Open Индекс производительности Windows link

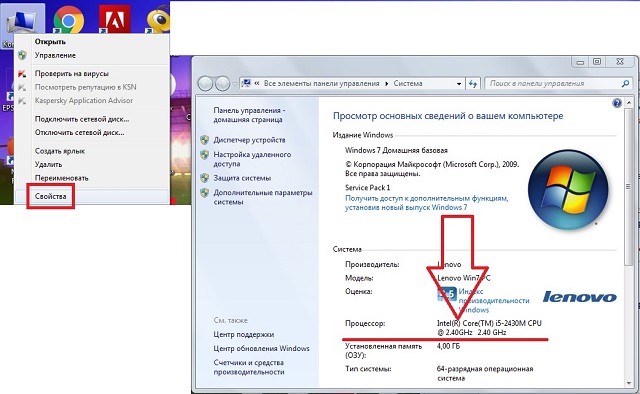click(x=494, y=301)
